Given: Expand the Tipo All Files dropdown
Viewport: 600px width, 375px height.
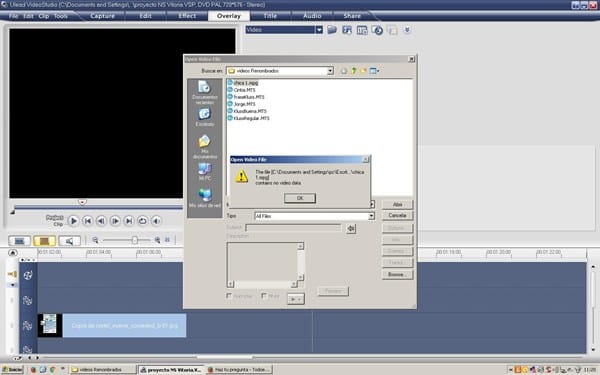Looking at the screenshot, I should [371, 216].
